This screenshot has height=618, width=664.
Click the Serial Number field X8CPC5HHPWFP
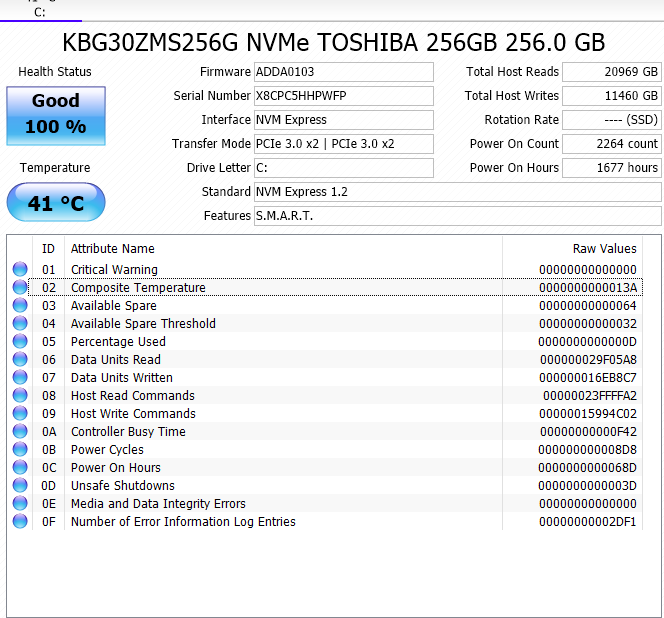tap(343, 96)
